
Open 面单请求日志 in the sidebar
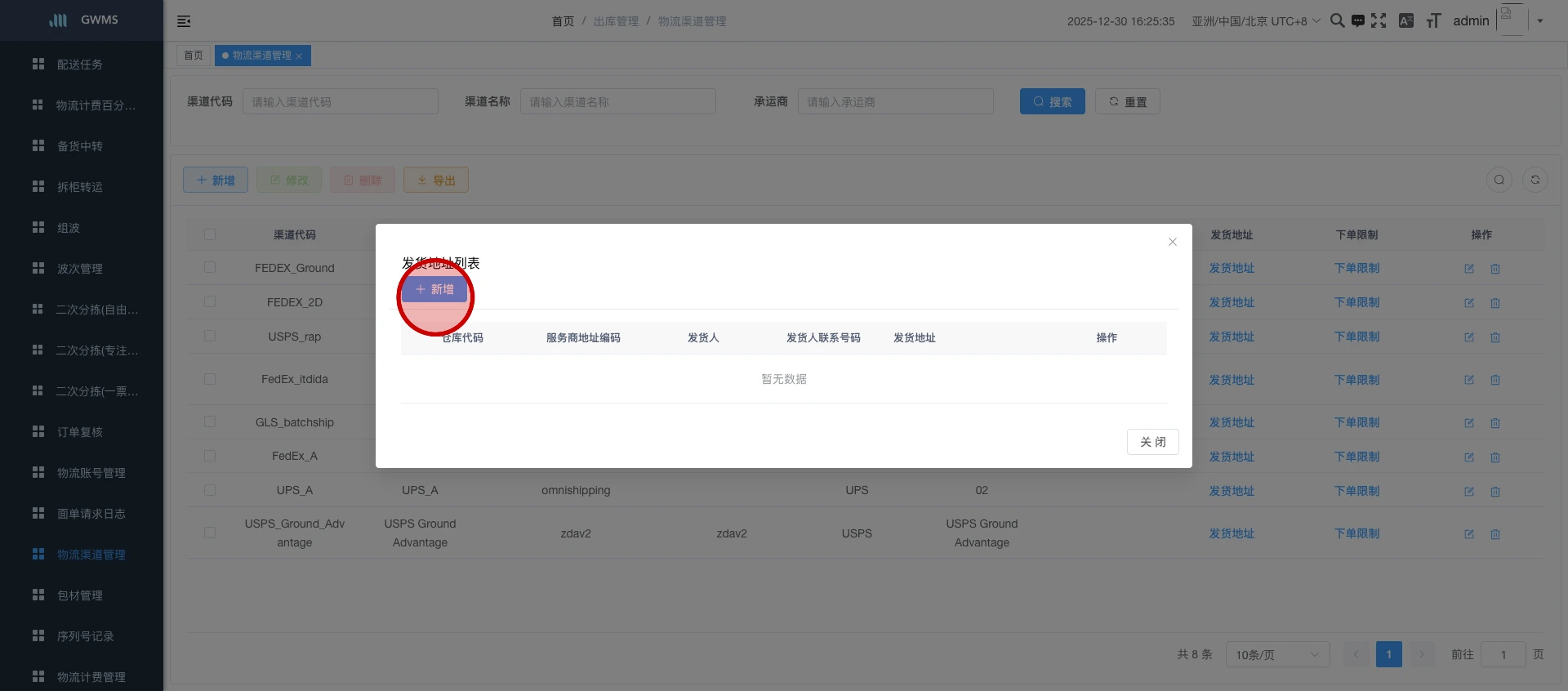pos(82,514)
